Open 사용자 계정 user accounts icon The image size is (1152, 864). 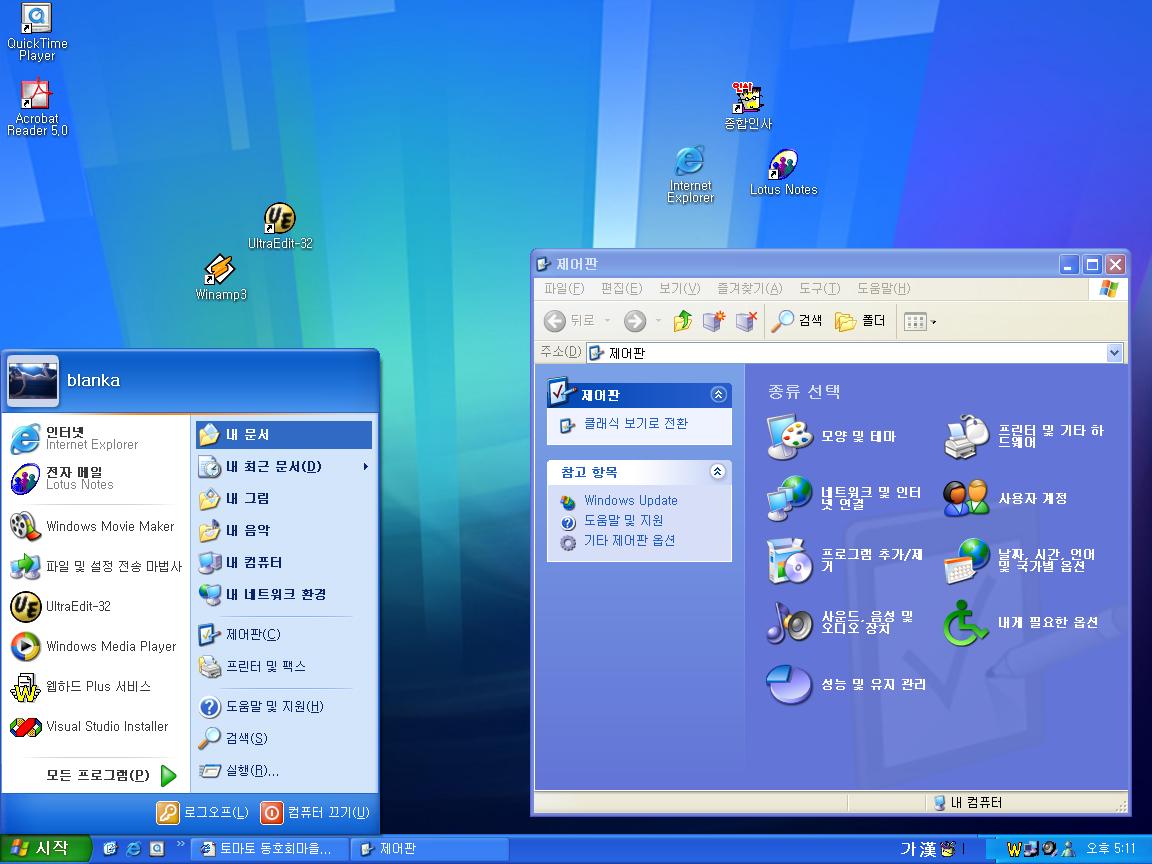966,498
